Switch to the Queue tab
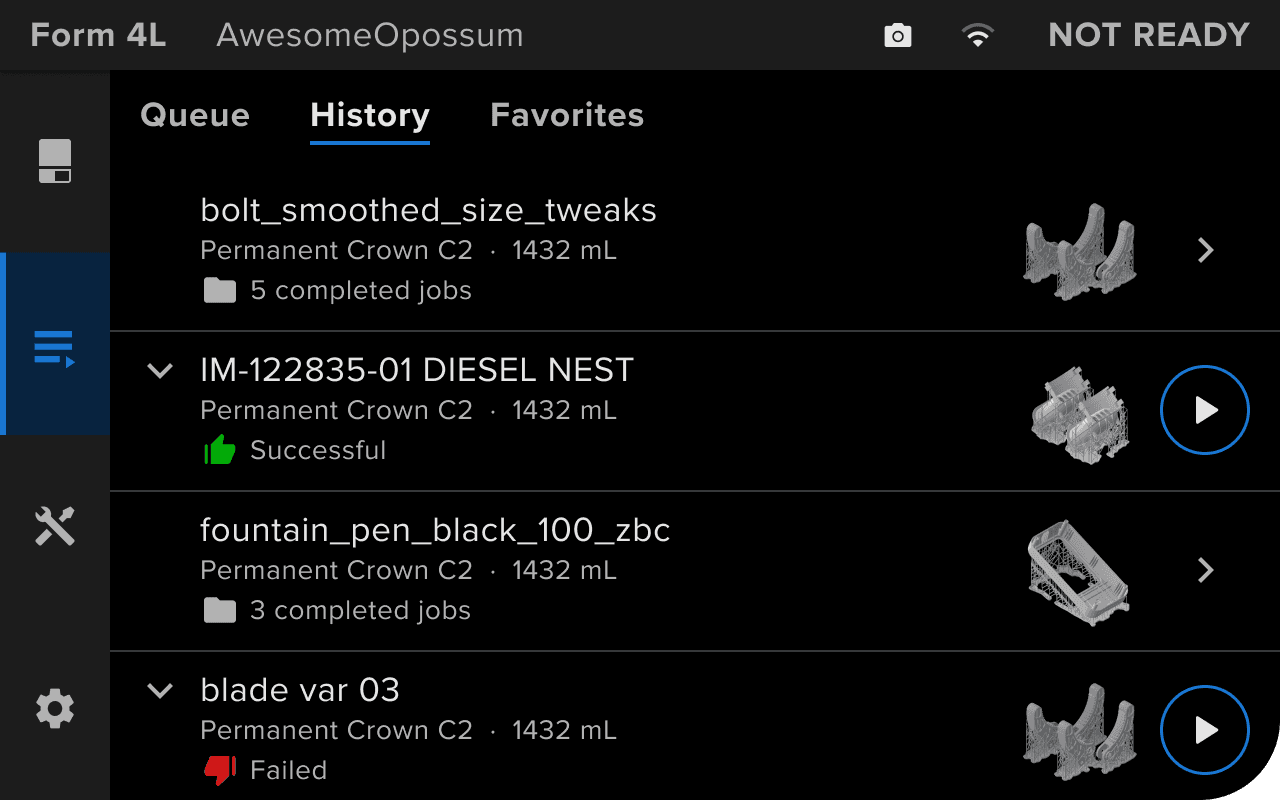This screenshot has height=800, width=1280. pyautogui.click(x=195, y=115)
